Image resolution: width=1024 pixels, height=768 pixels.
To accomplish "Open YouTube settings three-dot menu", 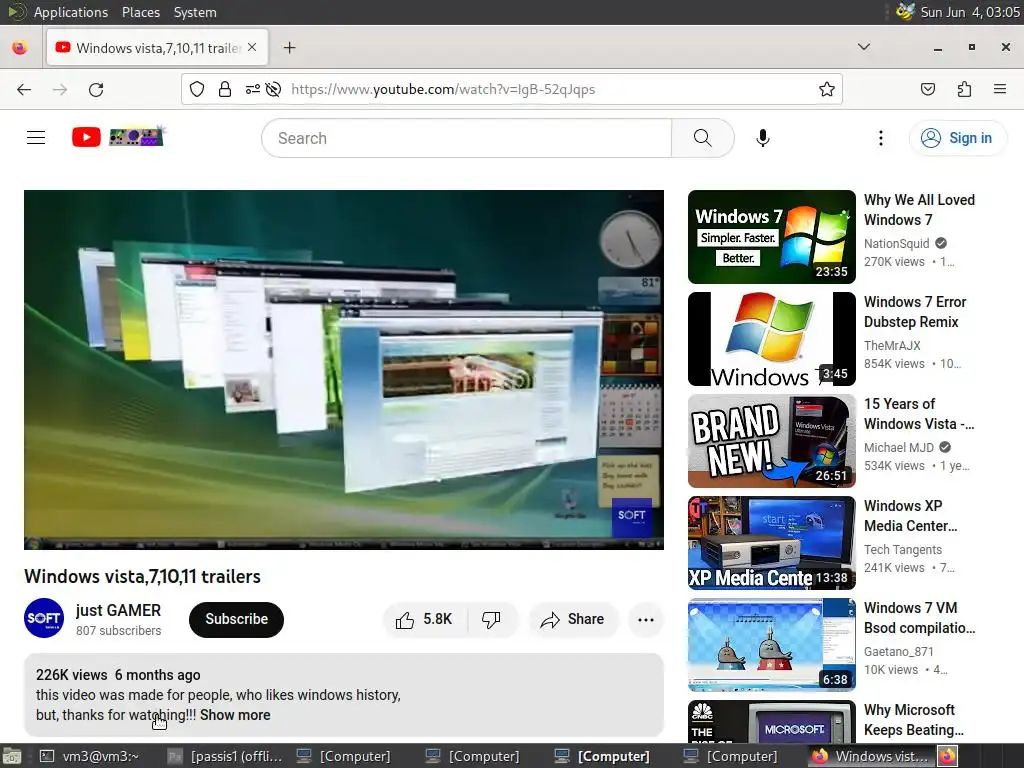I will [x=880, y=138].
